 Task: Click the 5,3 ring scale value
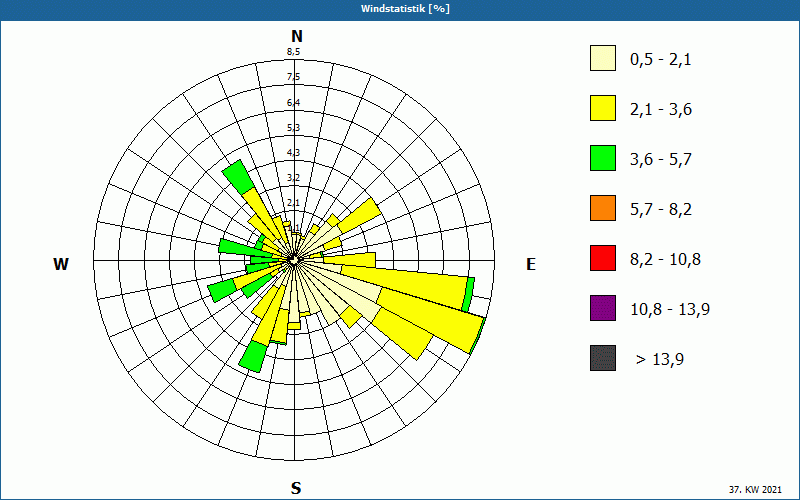pyautogui.click(x=293, y=127)
